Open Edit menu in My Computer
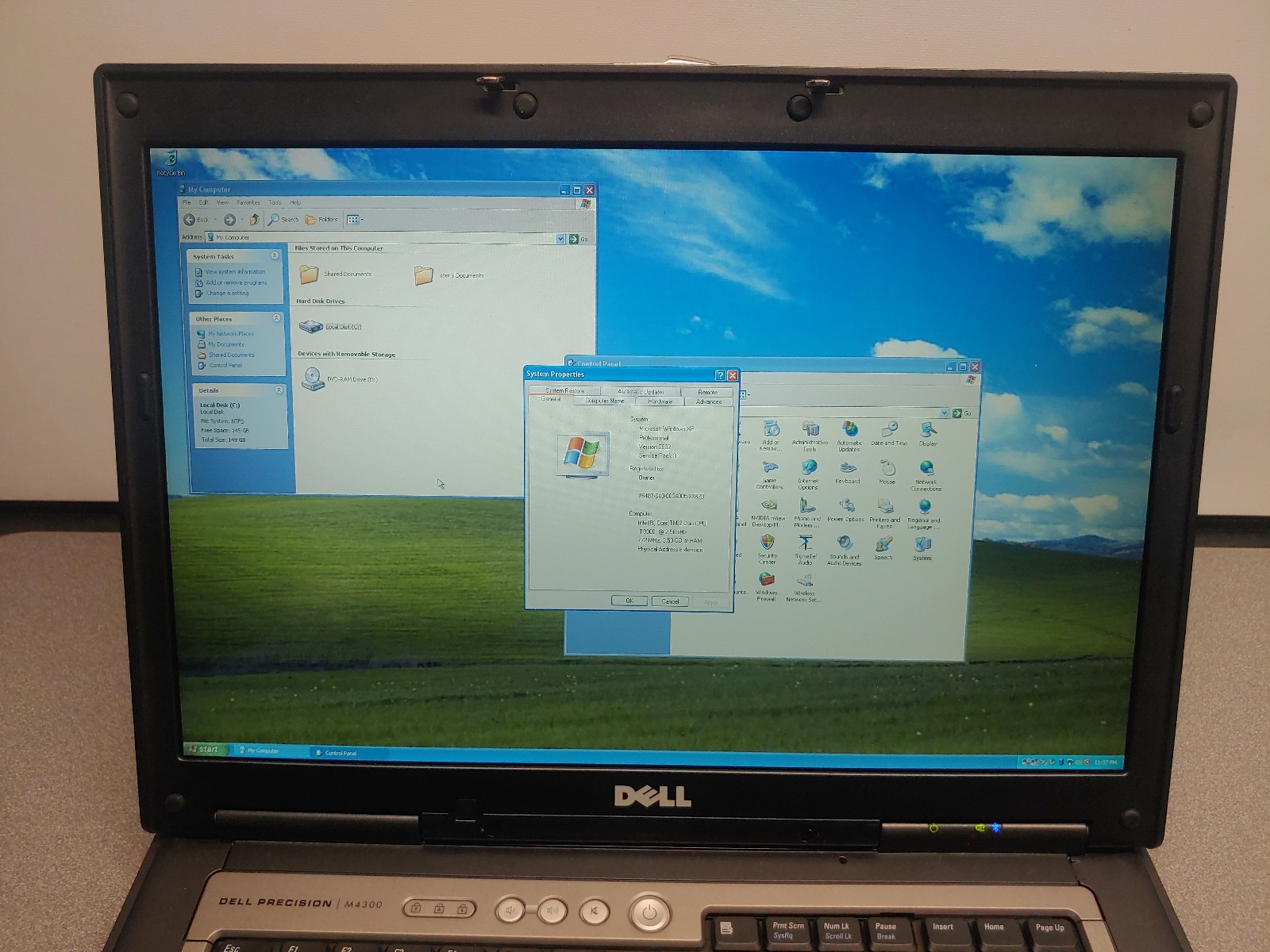 [204, 202]
